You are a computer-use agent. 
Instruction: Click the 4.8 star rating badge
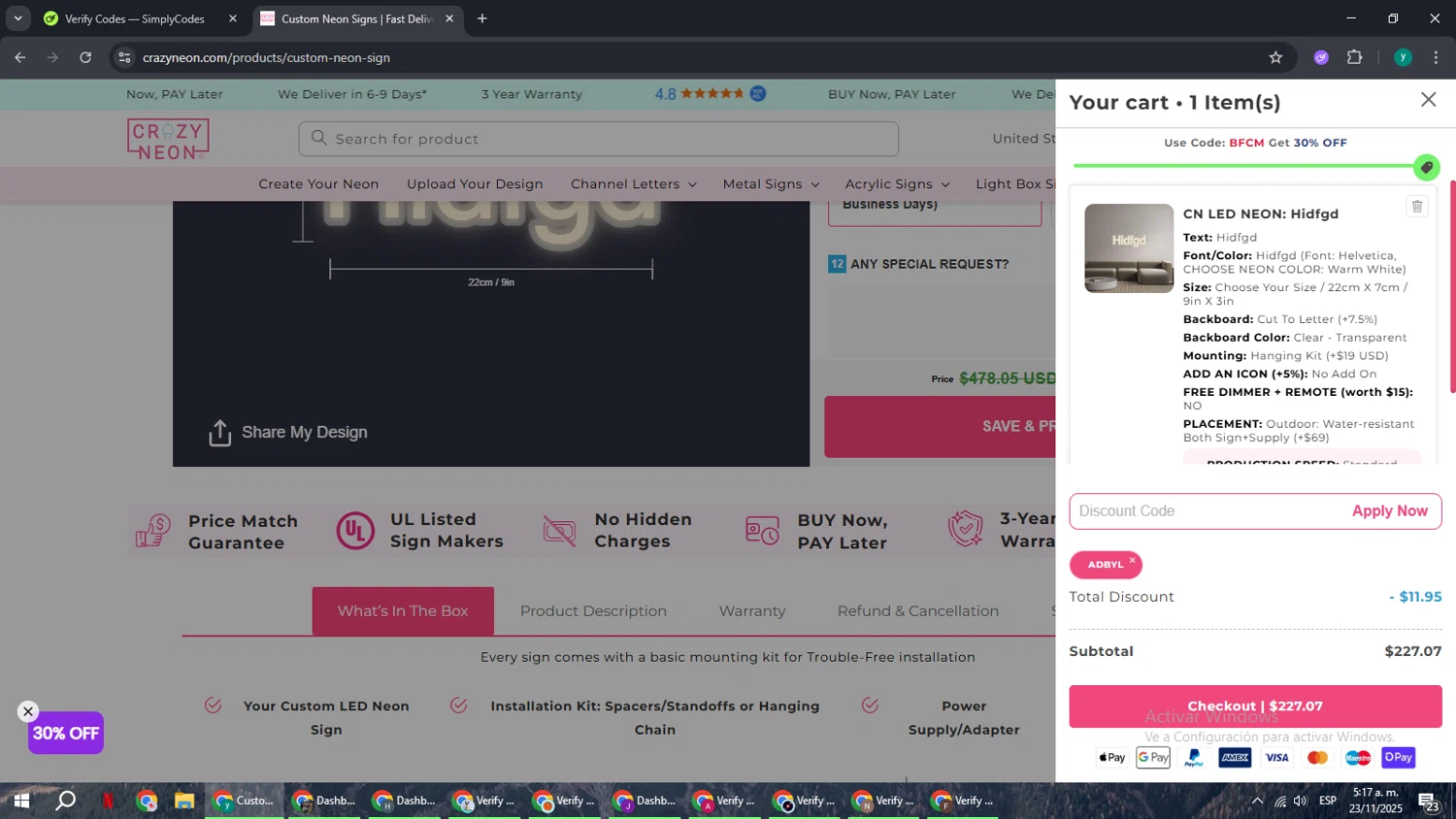coord(711,94)
